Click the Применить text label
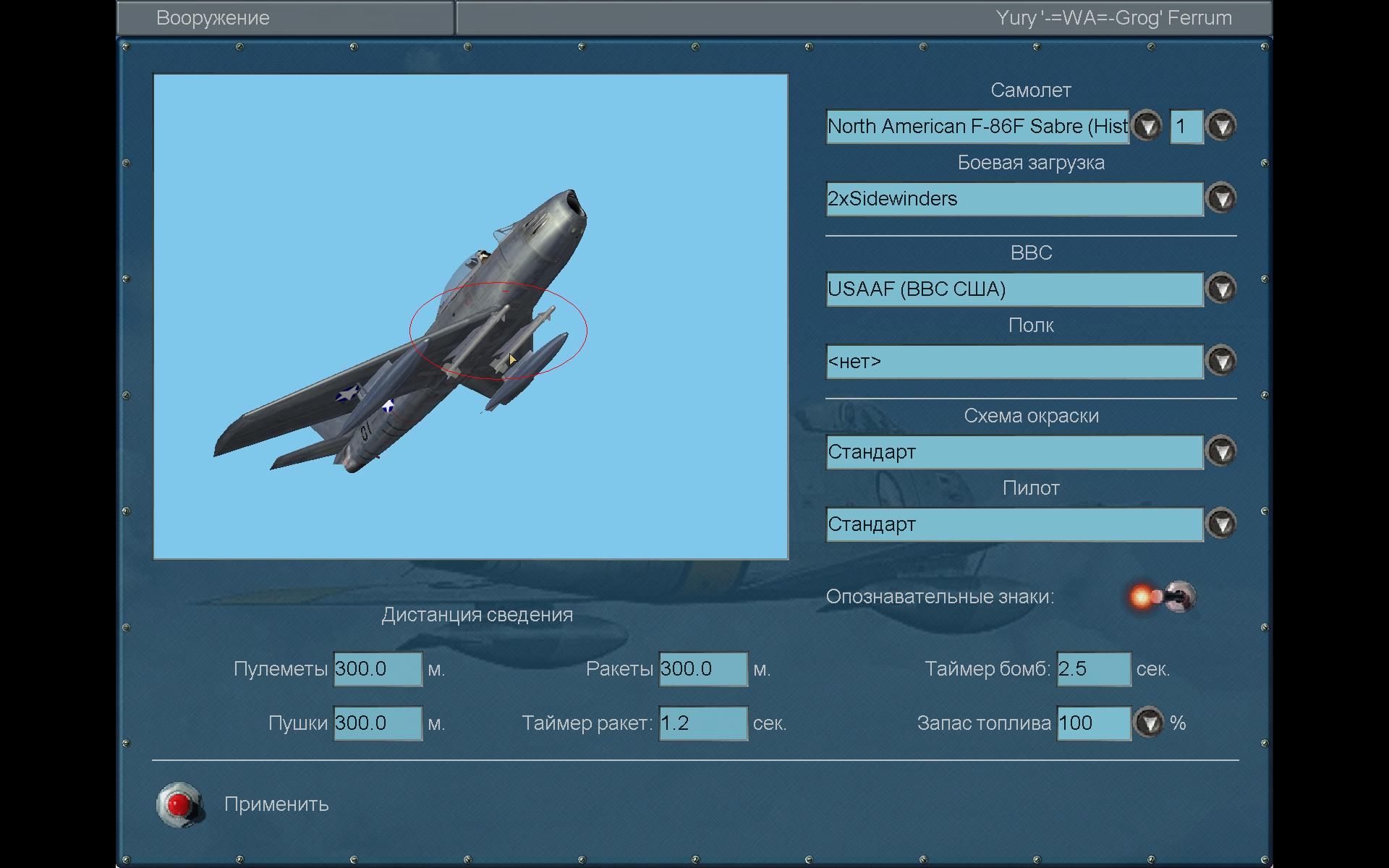Screen dimensions: 1389x868 point(276,804)
